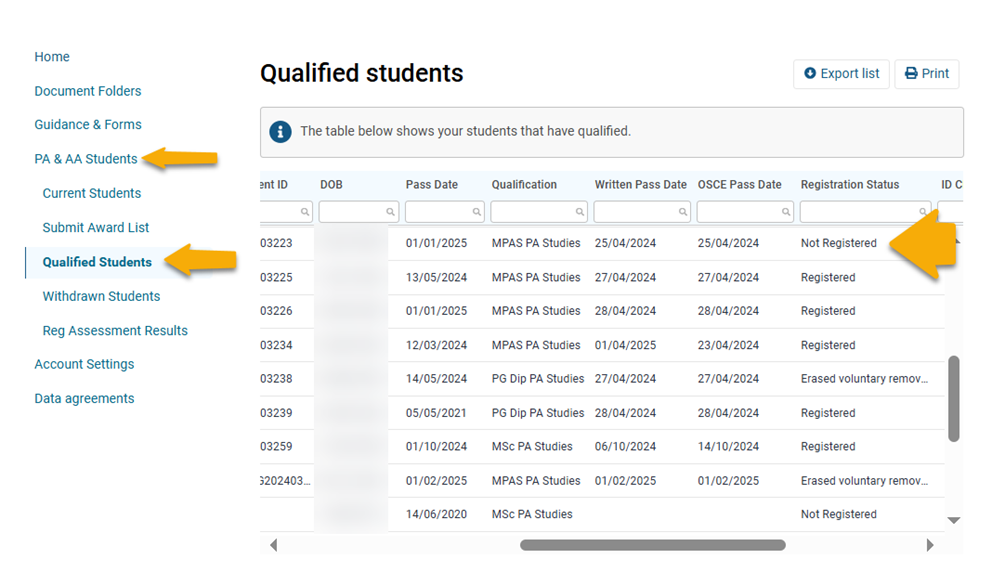Open Reg Assessment Results page
992x572 pixels.
click(115, 330)
